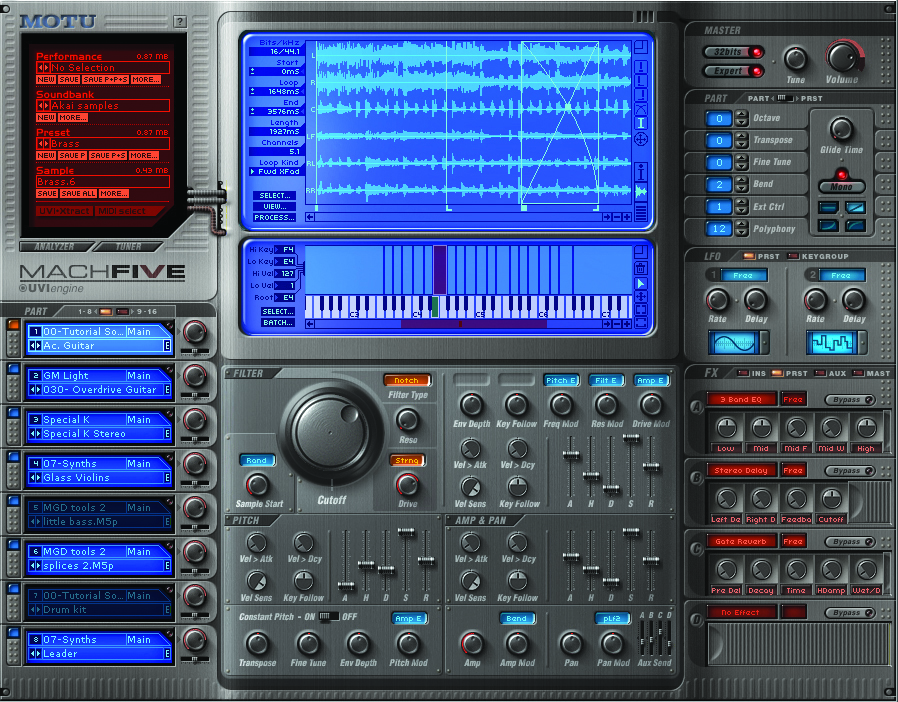The image size is (898, 702).
Task: Open the Tuner tab
Action: coord(129,246)
